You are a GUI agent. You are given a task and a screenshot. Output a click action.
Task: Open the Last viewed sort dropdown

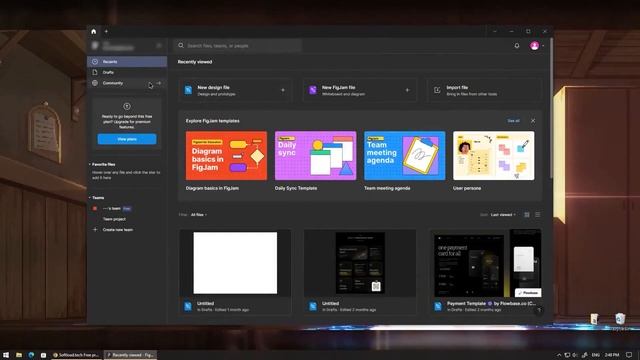coord(503,215)
